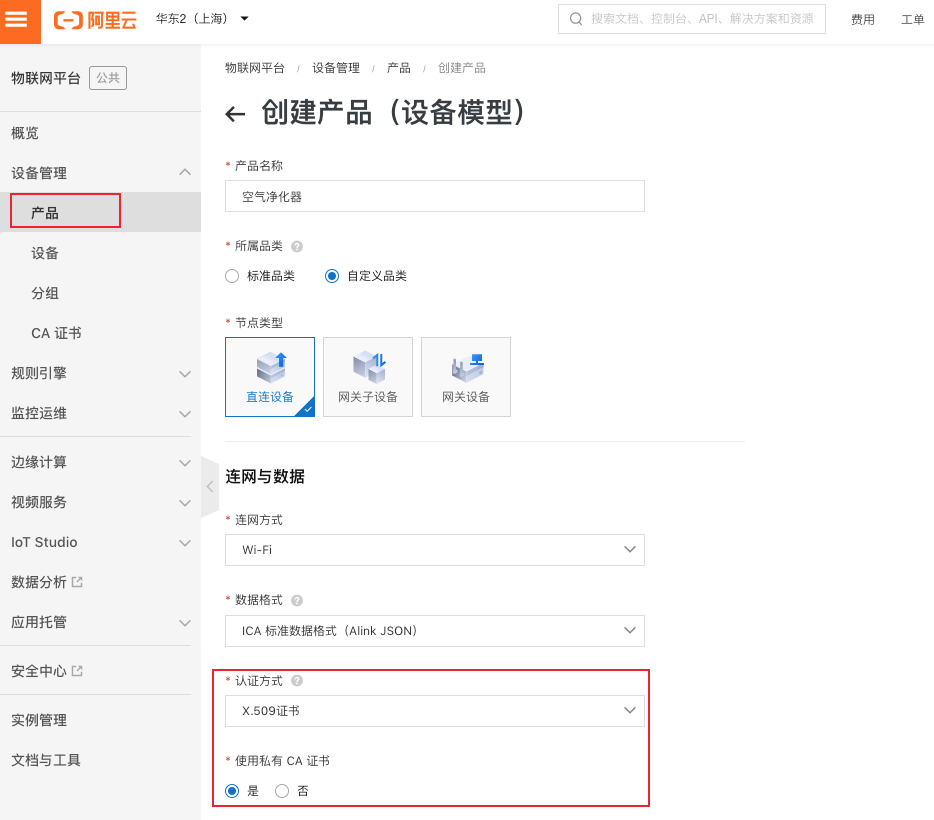Screen dimensions: 934x820
Task: Collapse the 设备管理 sidebar section
Action: point(184,172)
